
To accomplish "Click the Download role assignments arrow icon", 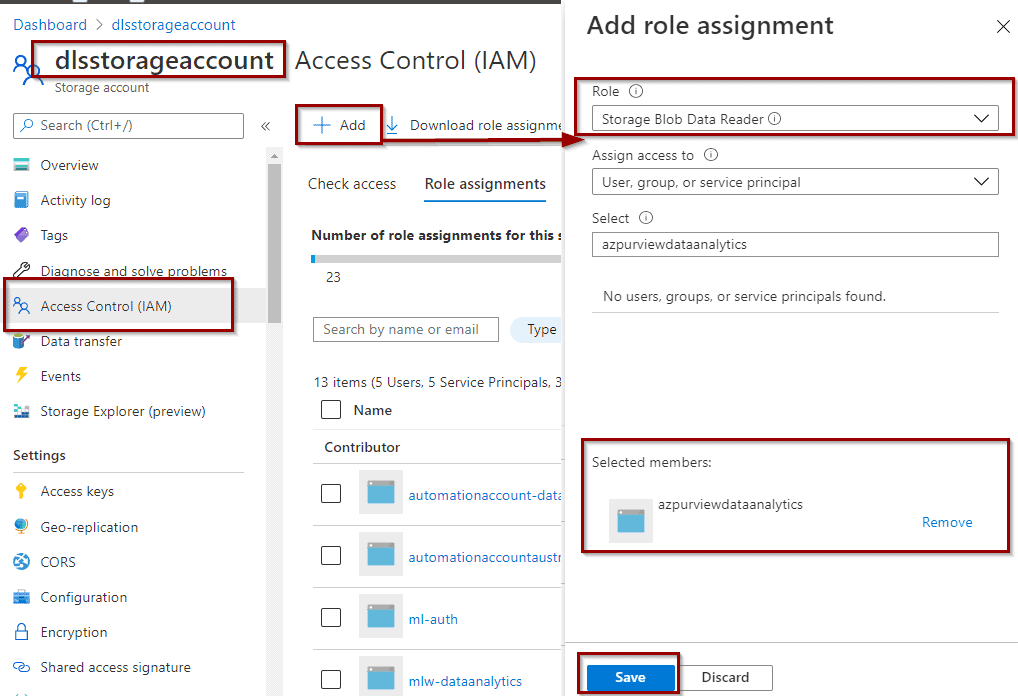I will pyautogui.click(x=392, y=125).
